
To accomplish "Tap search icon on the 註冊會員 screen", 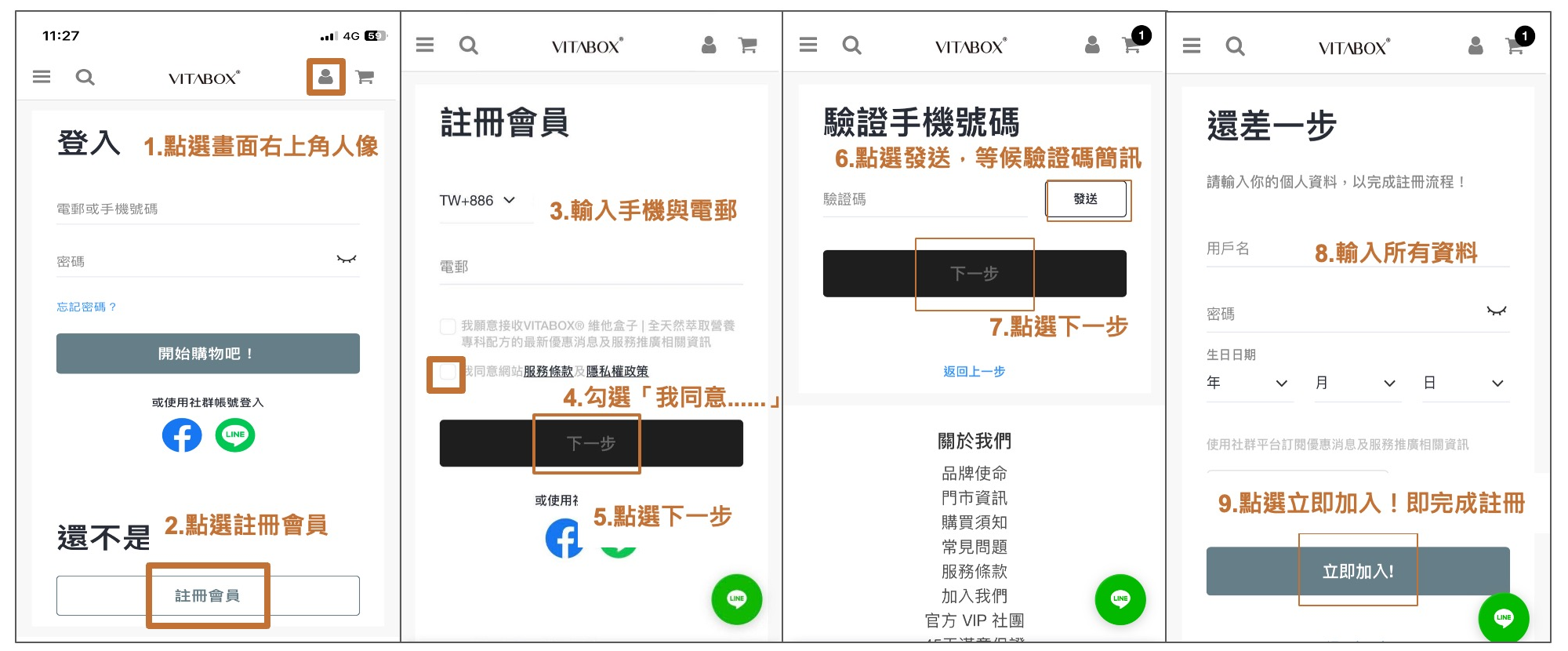I will tap(469, 45).
